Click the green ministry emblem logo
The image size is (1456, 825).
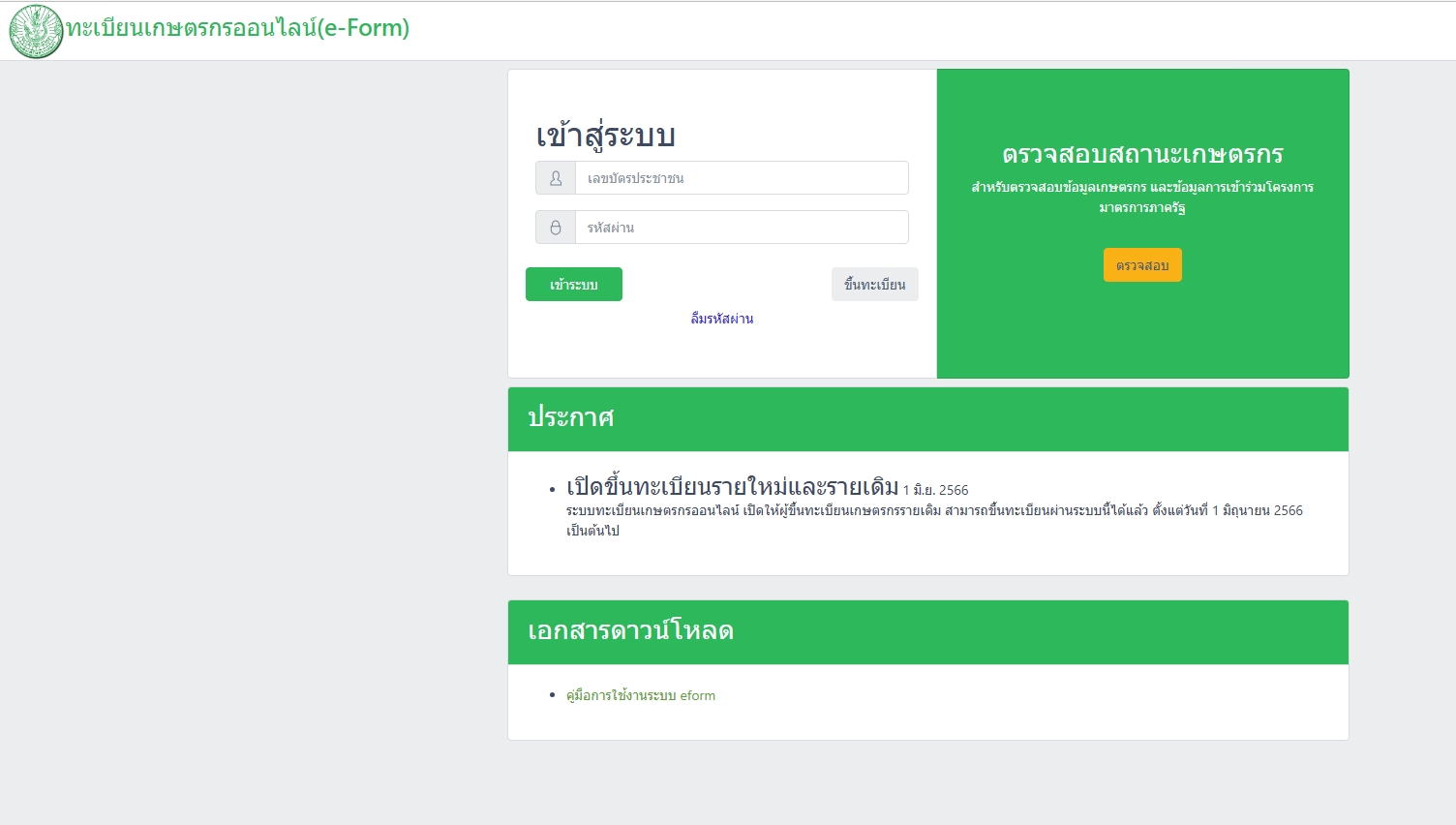(x=36, y=31)
